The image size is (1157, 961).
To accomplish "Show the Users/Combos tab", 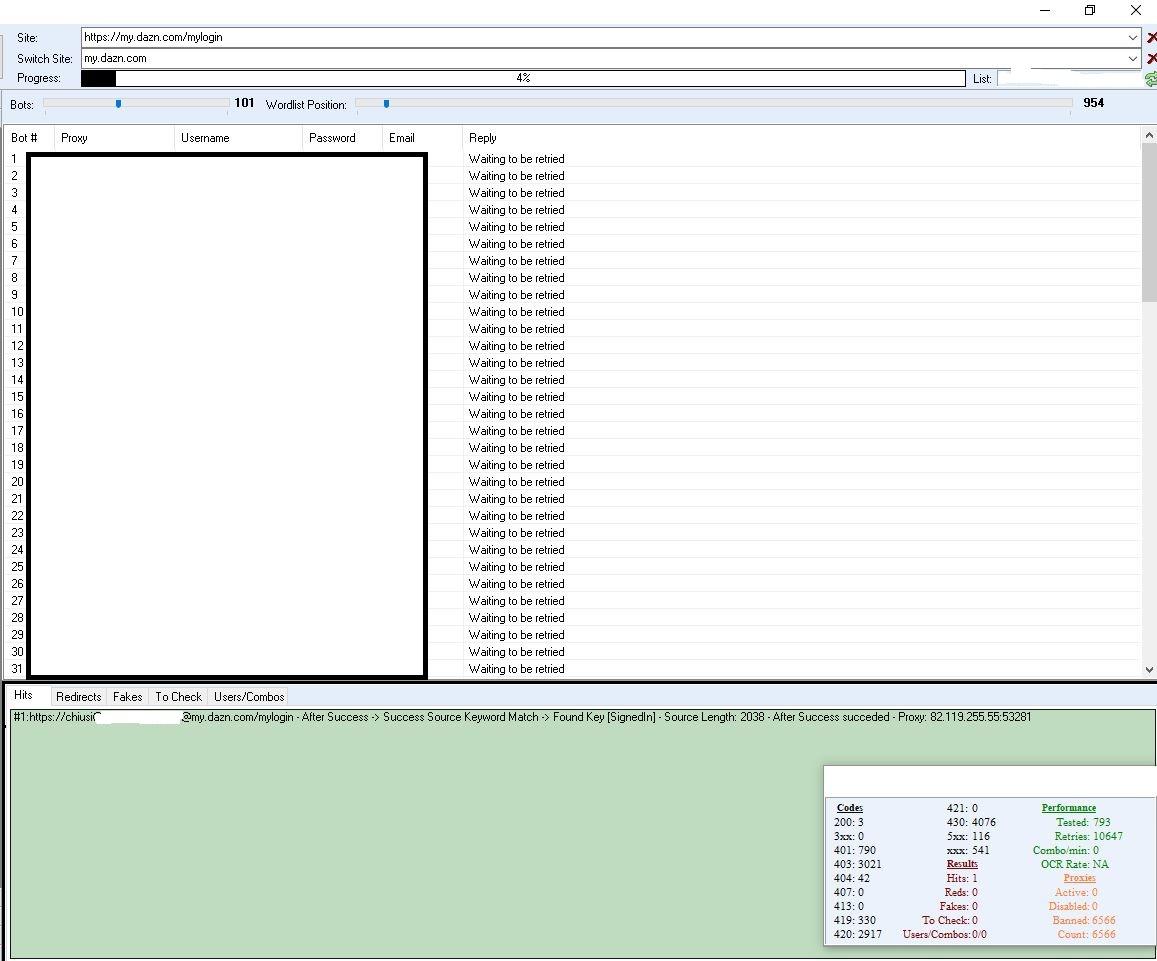I will pos(249,697).
